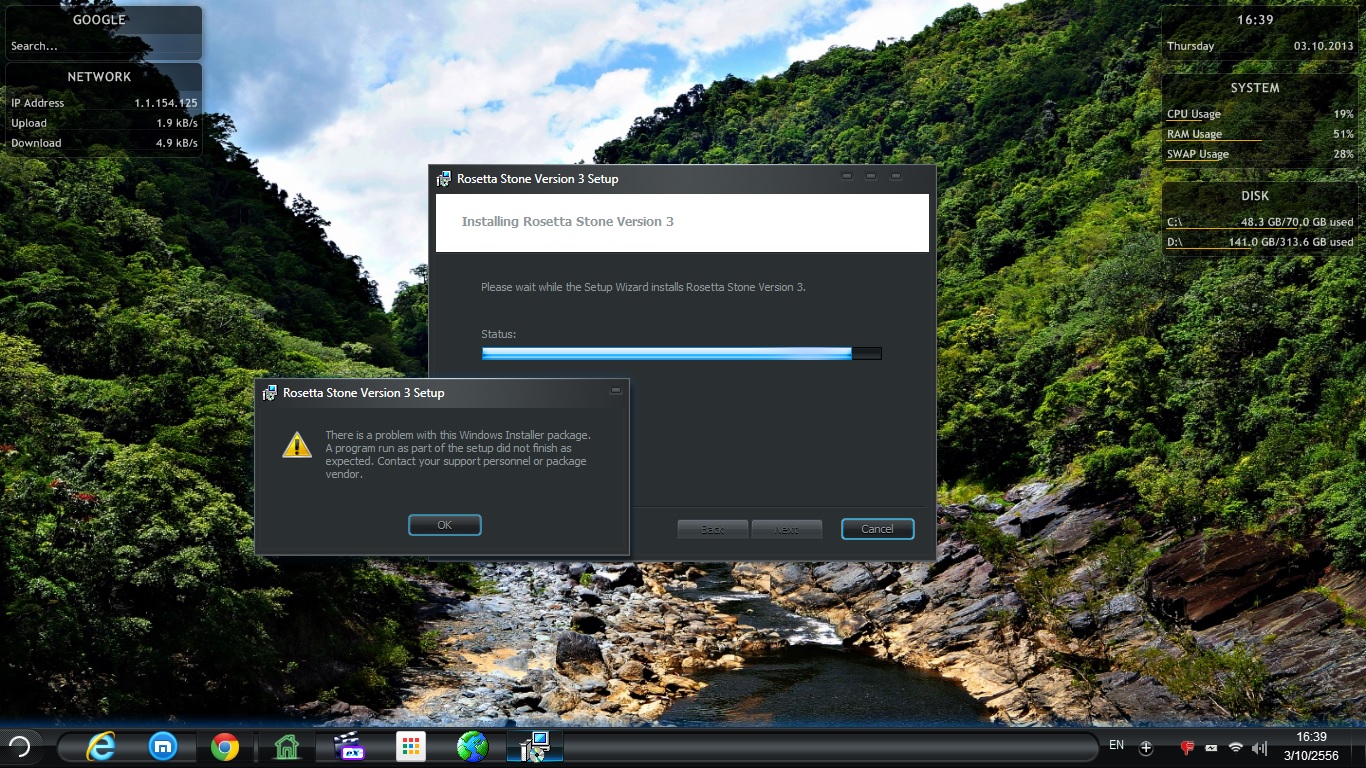Click the Upload 1.9 kB/s row

tap(104, 123)
